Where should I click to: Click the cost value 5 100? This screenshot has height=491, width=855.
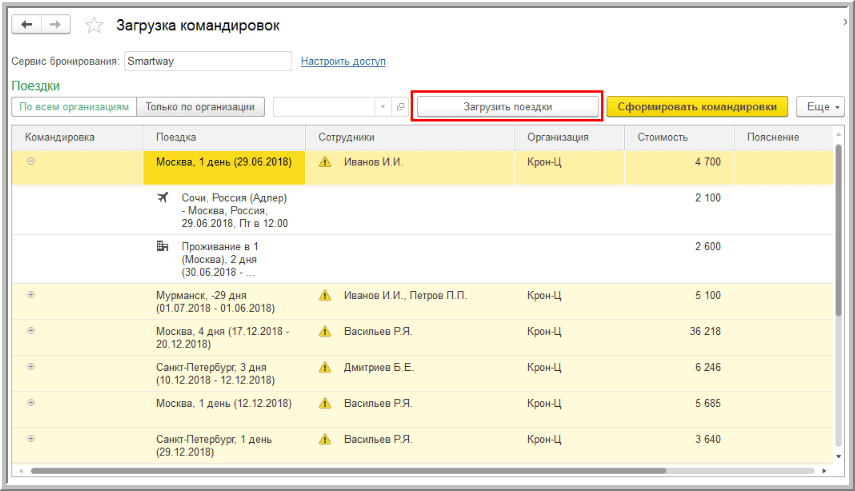tap(708, 296)
